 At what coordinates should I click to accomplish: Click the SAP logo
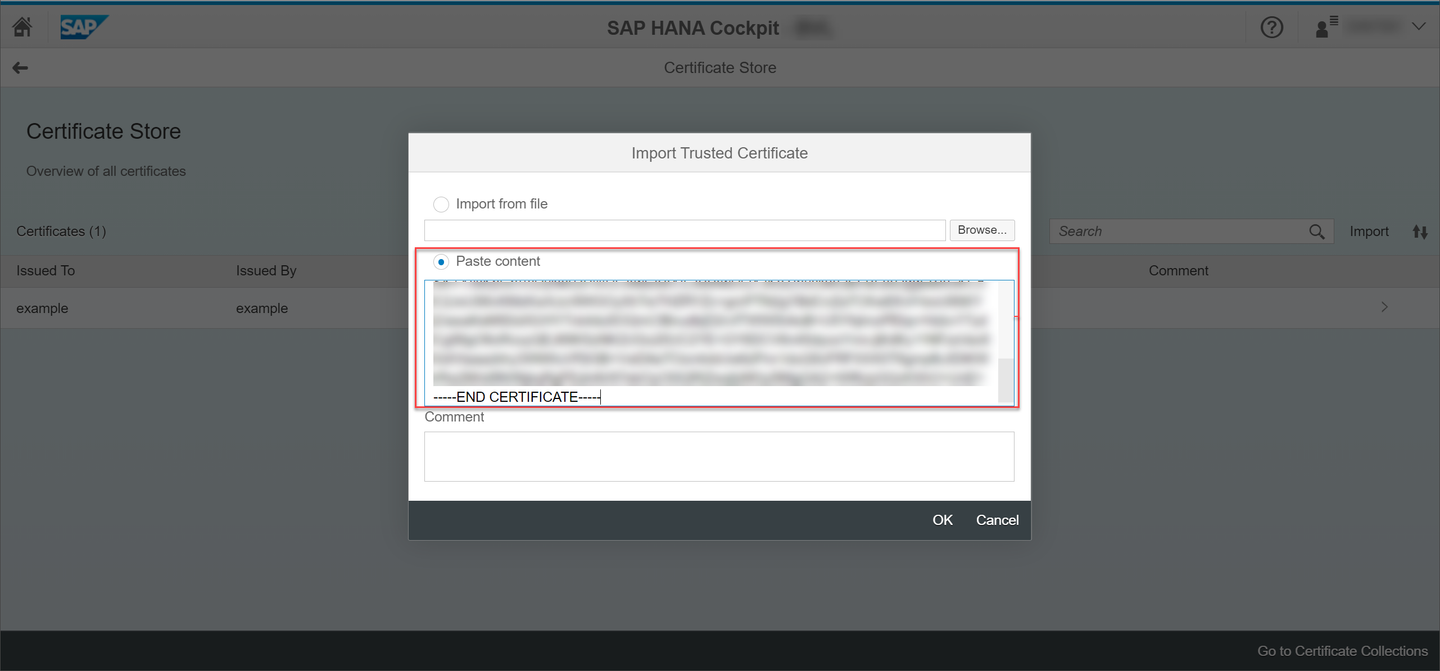(84, 27)
